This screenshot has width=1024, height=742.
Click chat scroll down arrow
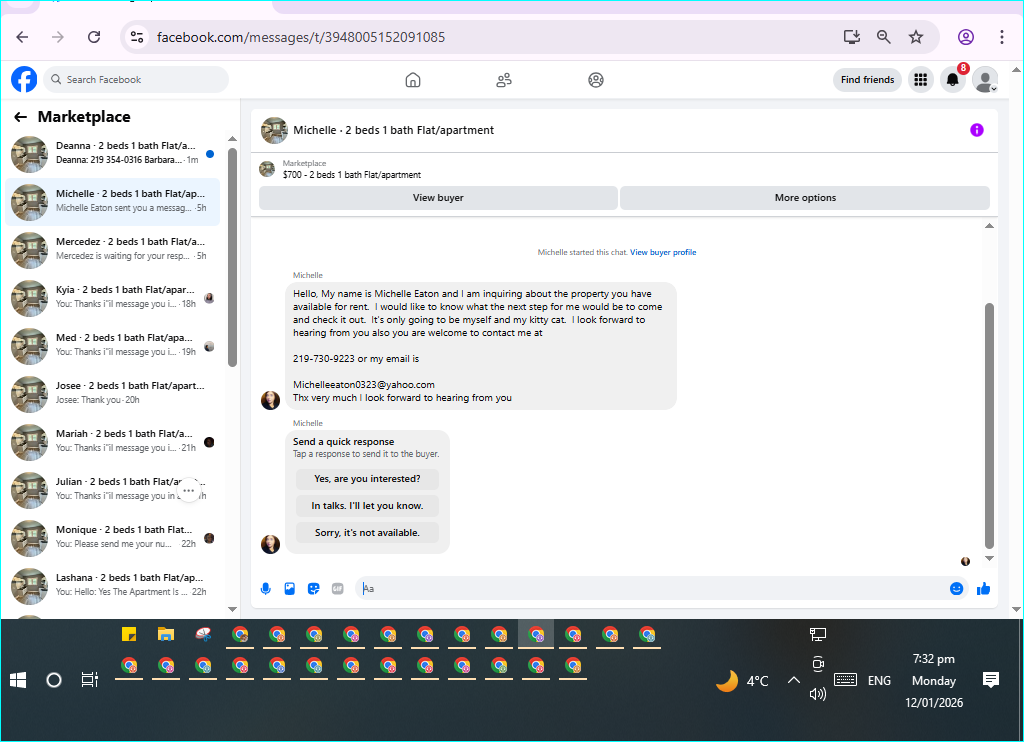(989, 558)
